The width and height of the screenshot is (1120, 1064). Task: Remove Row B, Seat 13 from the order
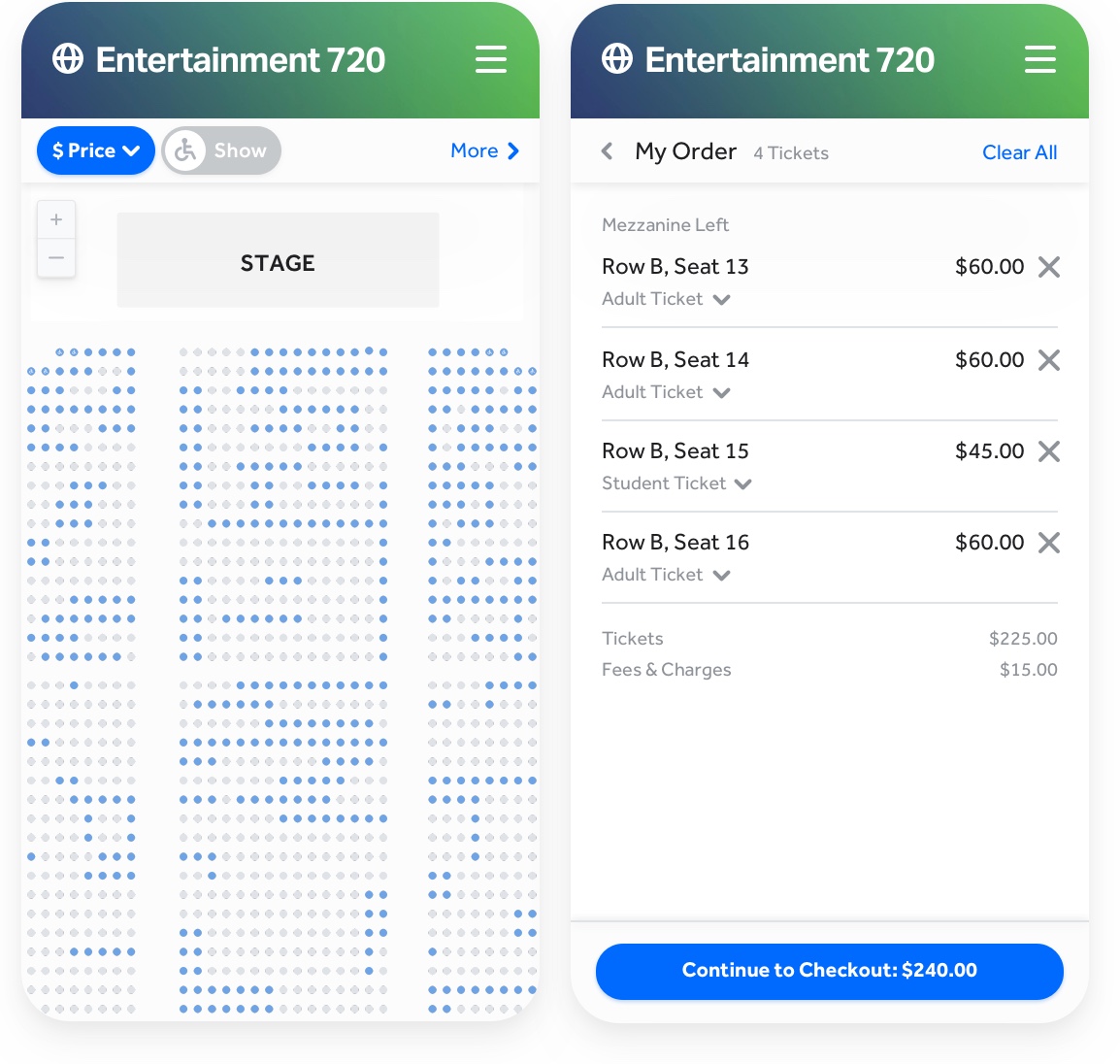coord(1049,267)
